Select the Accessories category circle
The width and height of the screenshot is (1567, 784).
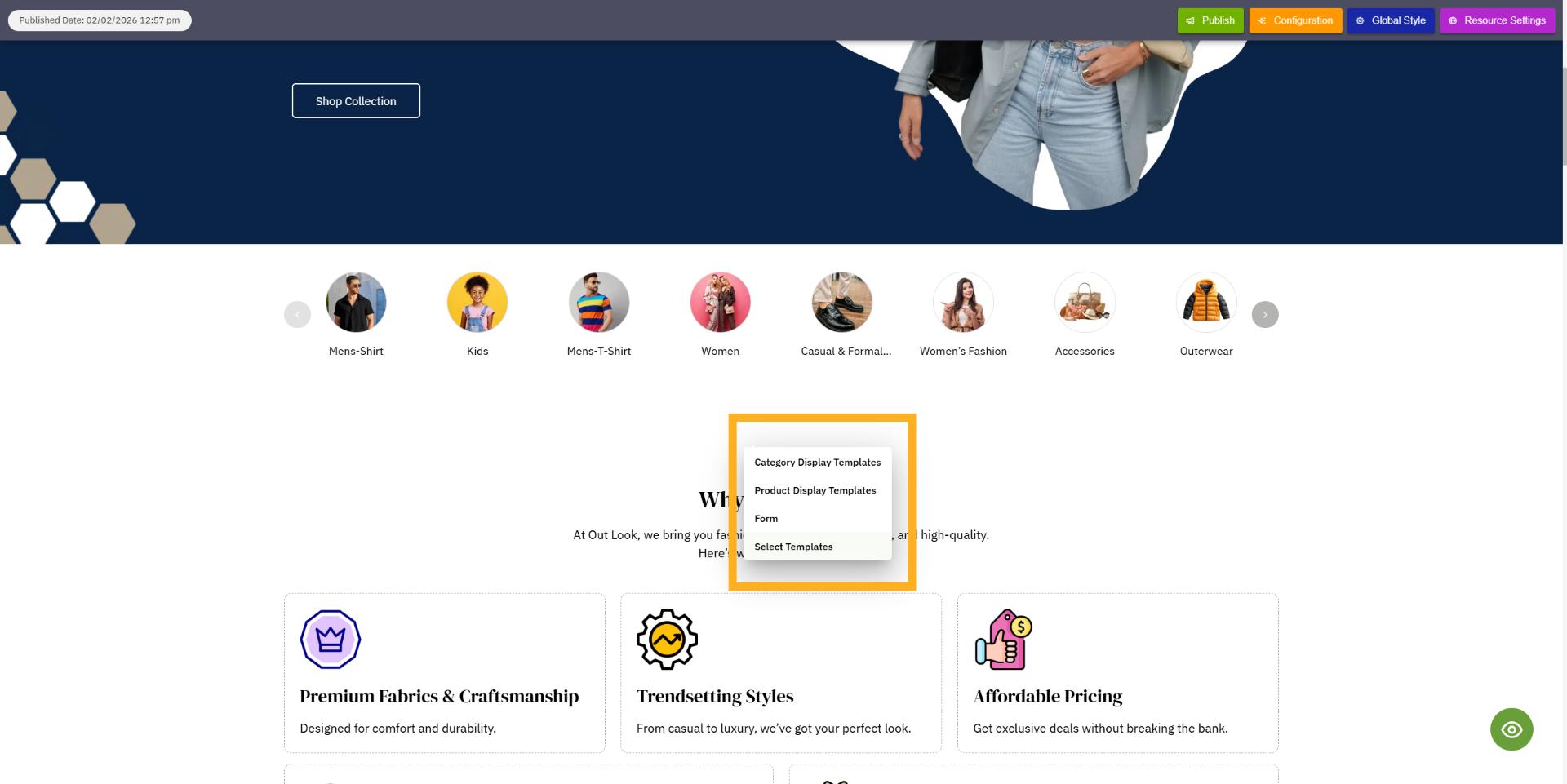(x=1085, y=302)
